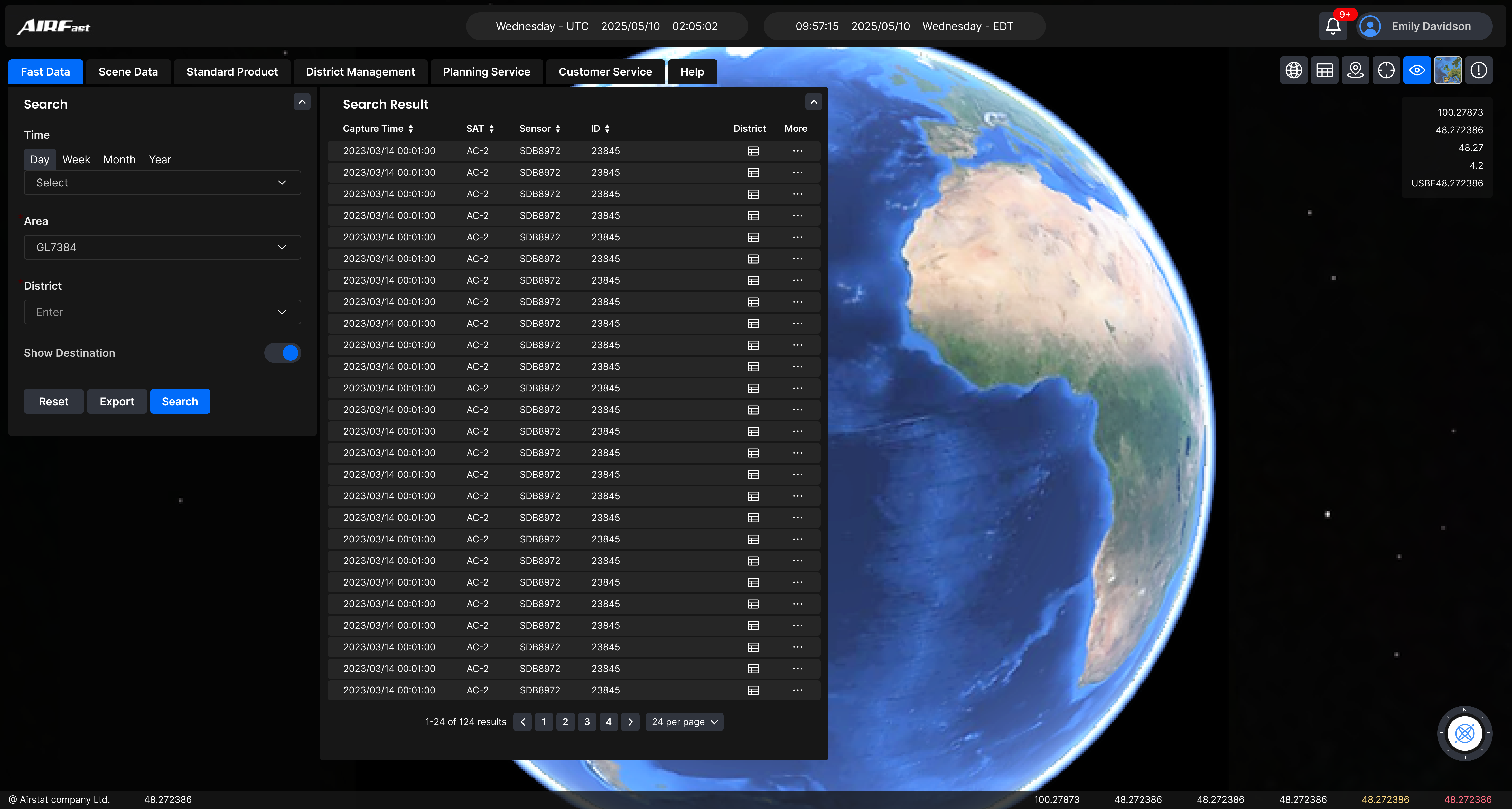Image resolution: width=1512 pixels, height=809 pixels.
Task: Open the Planning Service tab
Action: 487,72
